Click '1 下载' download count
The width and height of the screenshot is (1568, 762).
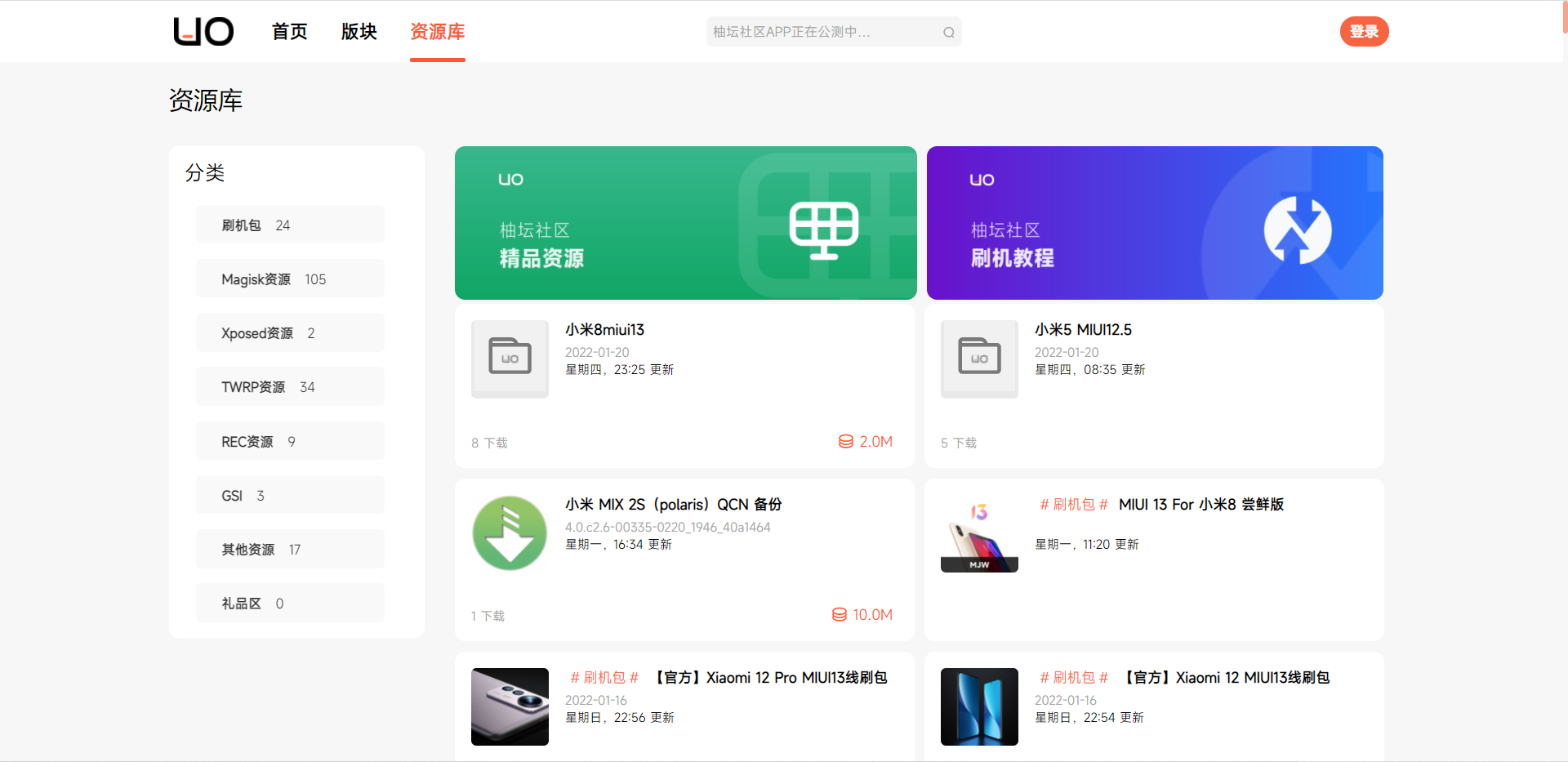pyautogui.click(x=488, y=616)
